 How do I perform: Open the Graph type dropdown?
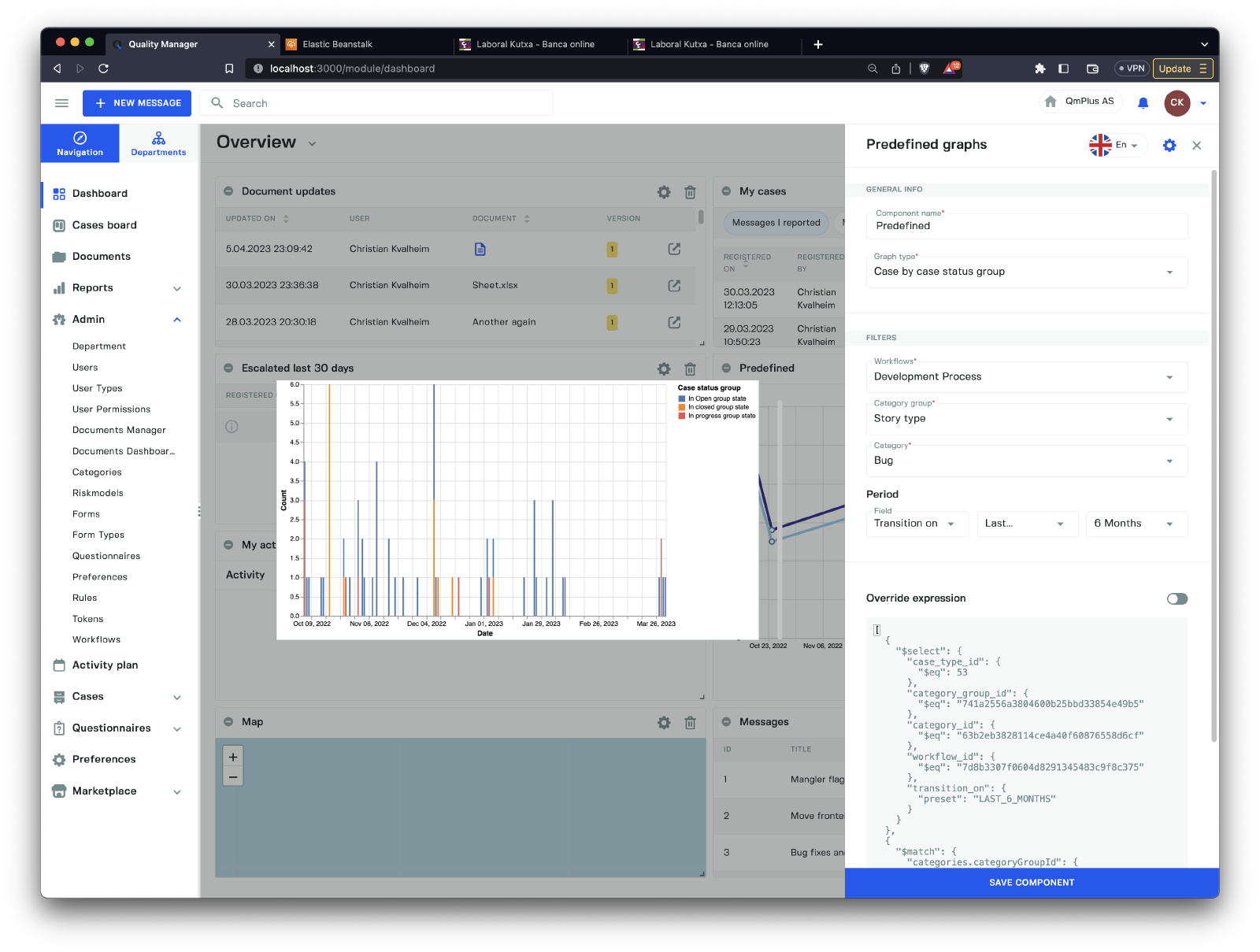click(1026, 272)
